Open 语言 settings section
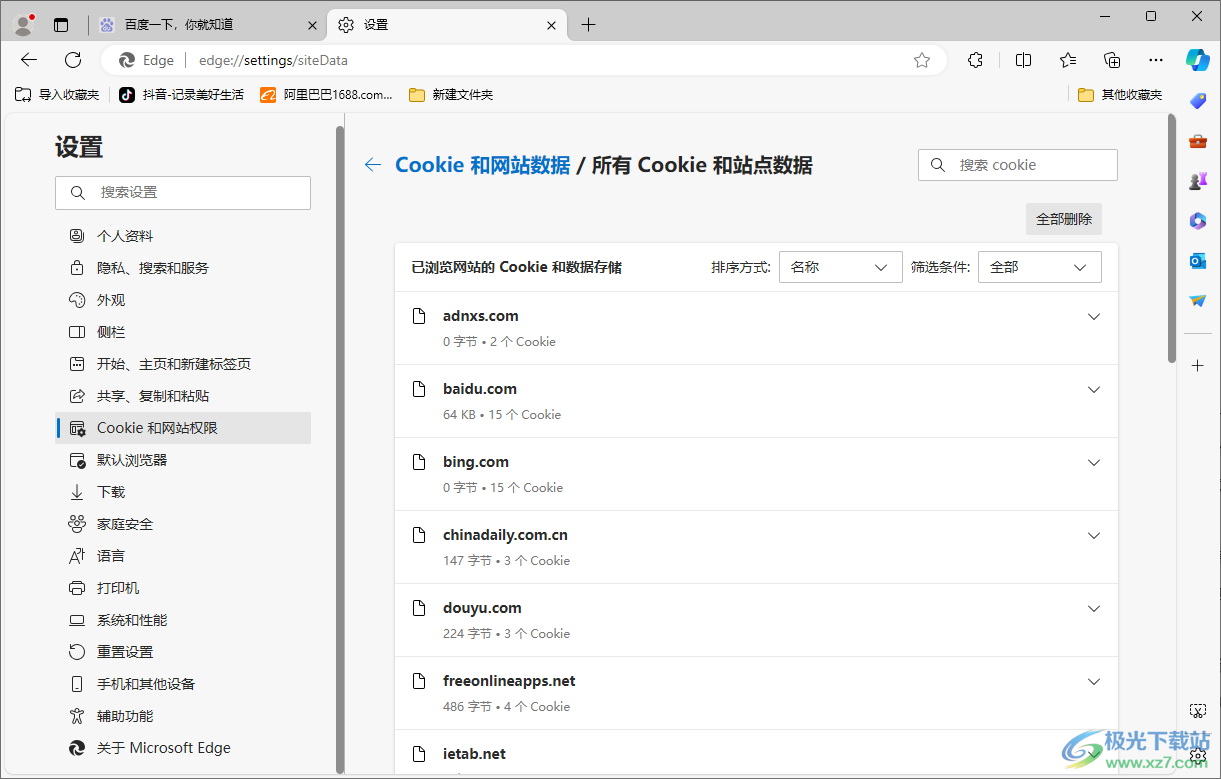This screenshot has height=779, width=1221. [183, 556]
